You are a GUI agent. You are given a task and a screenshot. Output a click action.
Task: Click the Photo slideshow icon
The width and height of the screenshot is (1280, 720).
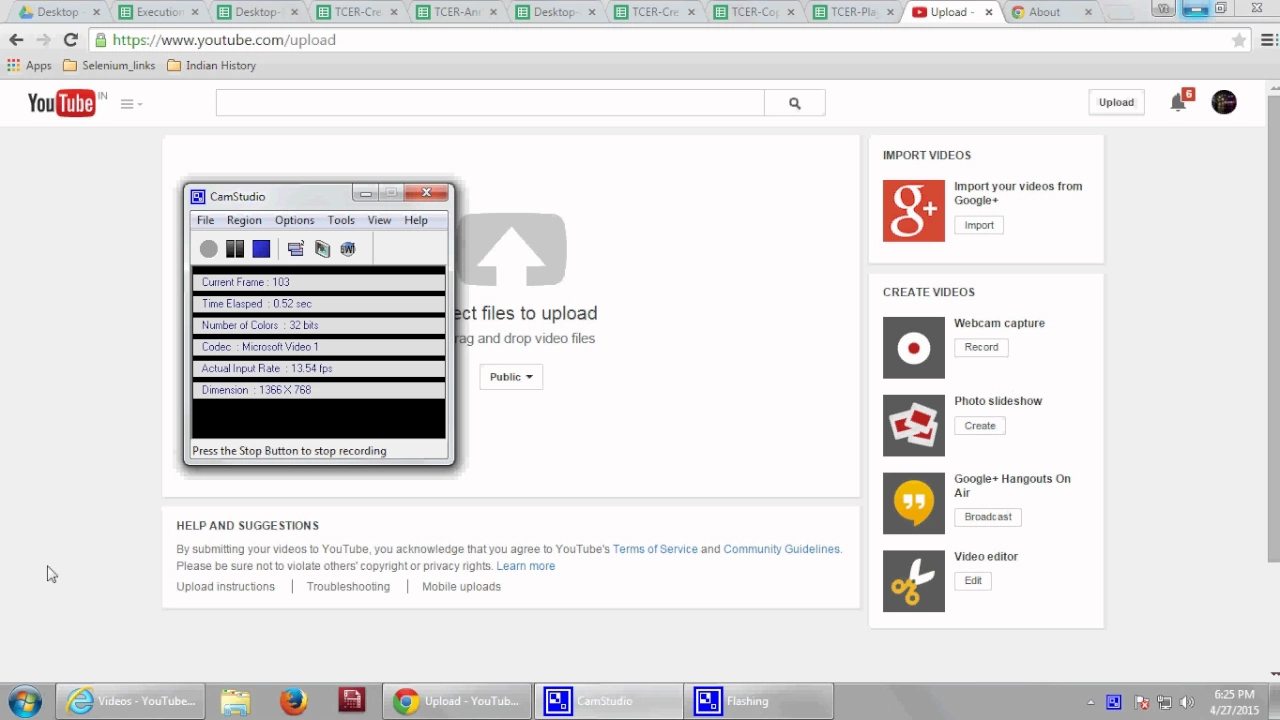click(914, 426)
